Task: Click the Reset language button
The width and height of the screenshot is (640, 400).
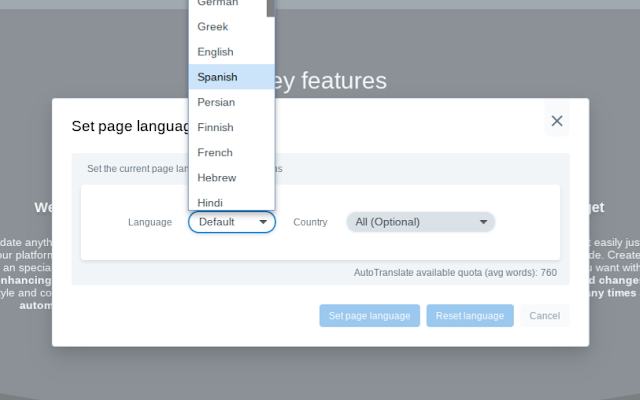Action: (x=470, y=316)
